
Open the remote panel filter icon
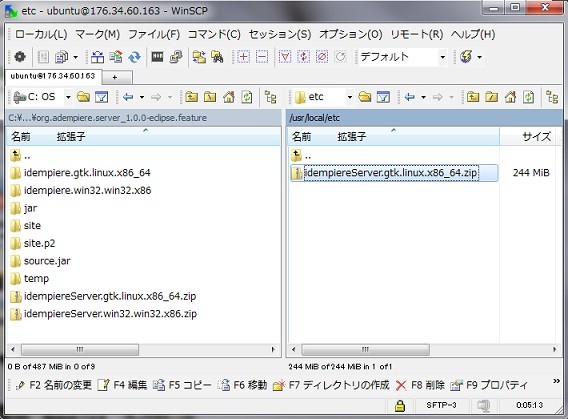pyautogui.click(x=383, y=97)
